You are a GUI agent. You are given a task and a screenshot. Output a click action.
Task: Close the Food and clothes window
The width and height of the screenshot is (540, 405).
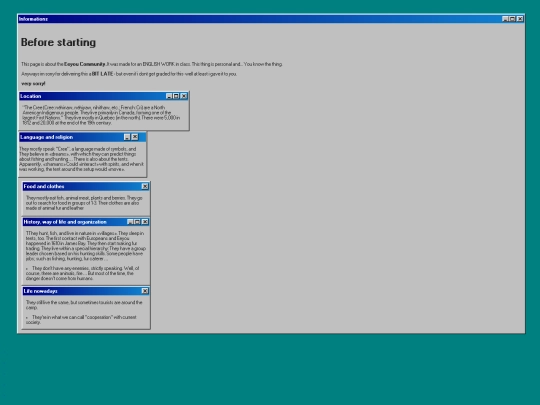145,186
